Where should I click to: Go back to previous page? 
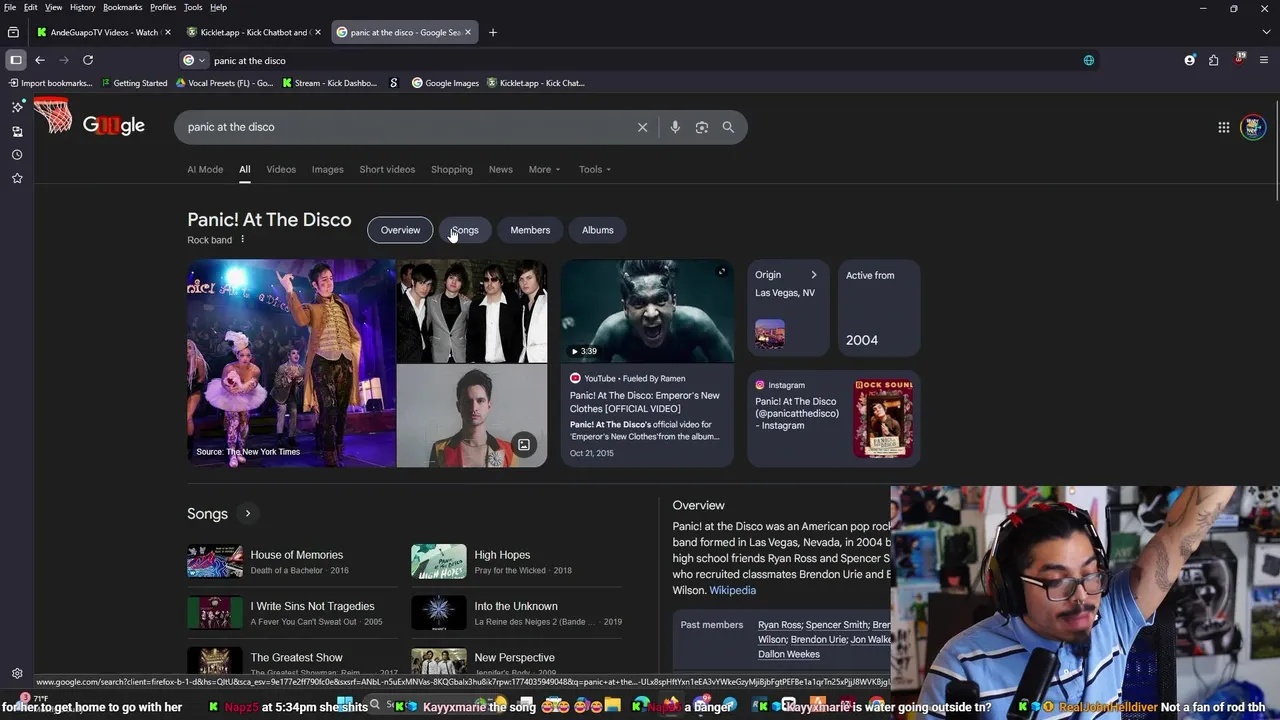click(x=40, y=60)
